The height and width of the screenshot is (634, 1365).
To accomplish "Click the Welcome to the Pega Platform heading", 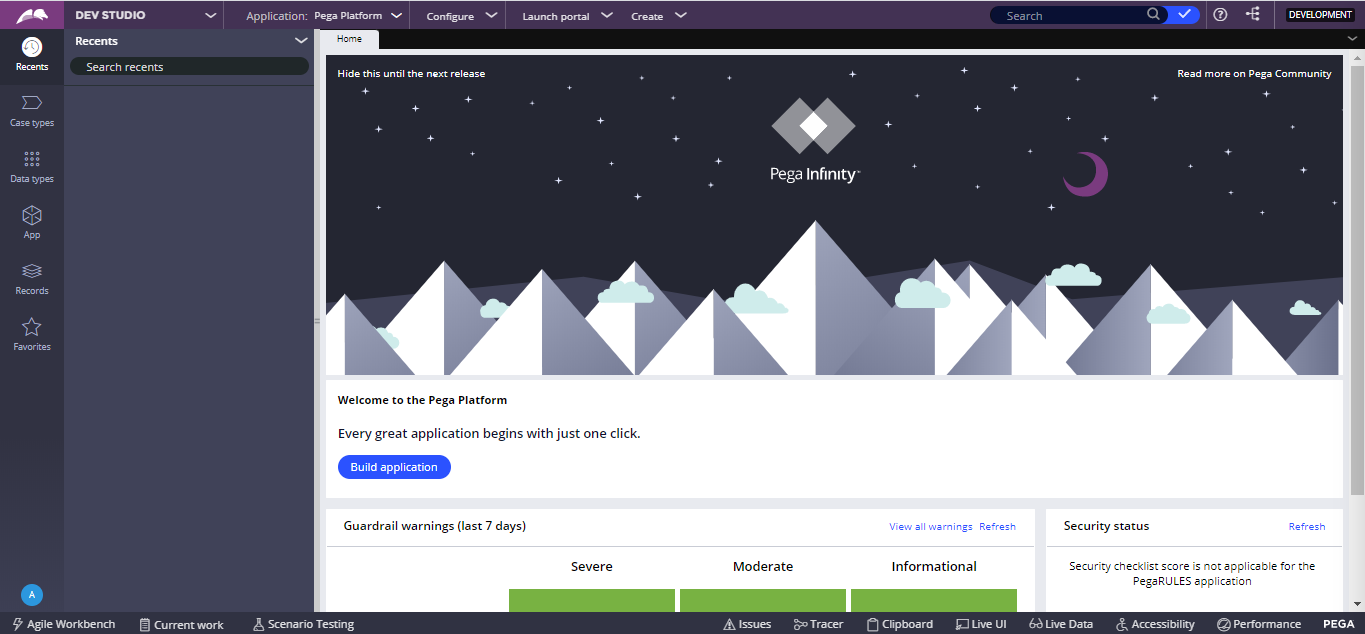I will click(x=422, y=400).
